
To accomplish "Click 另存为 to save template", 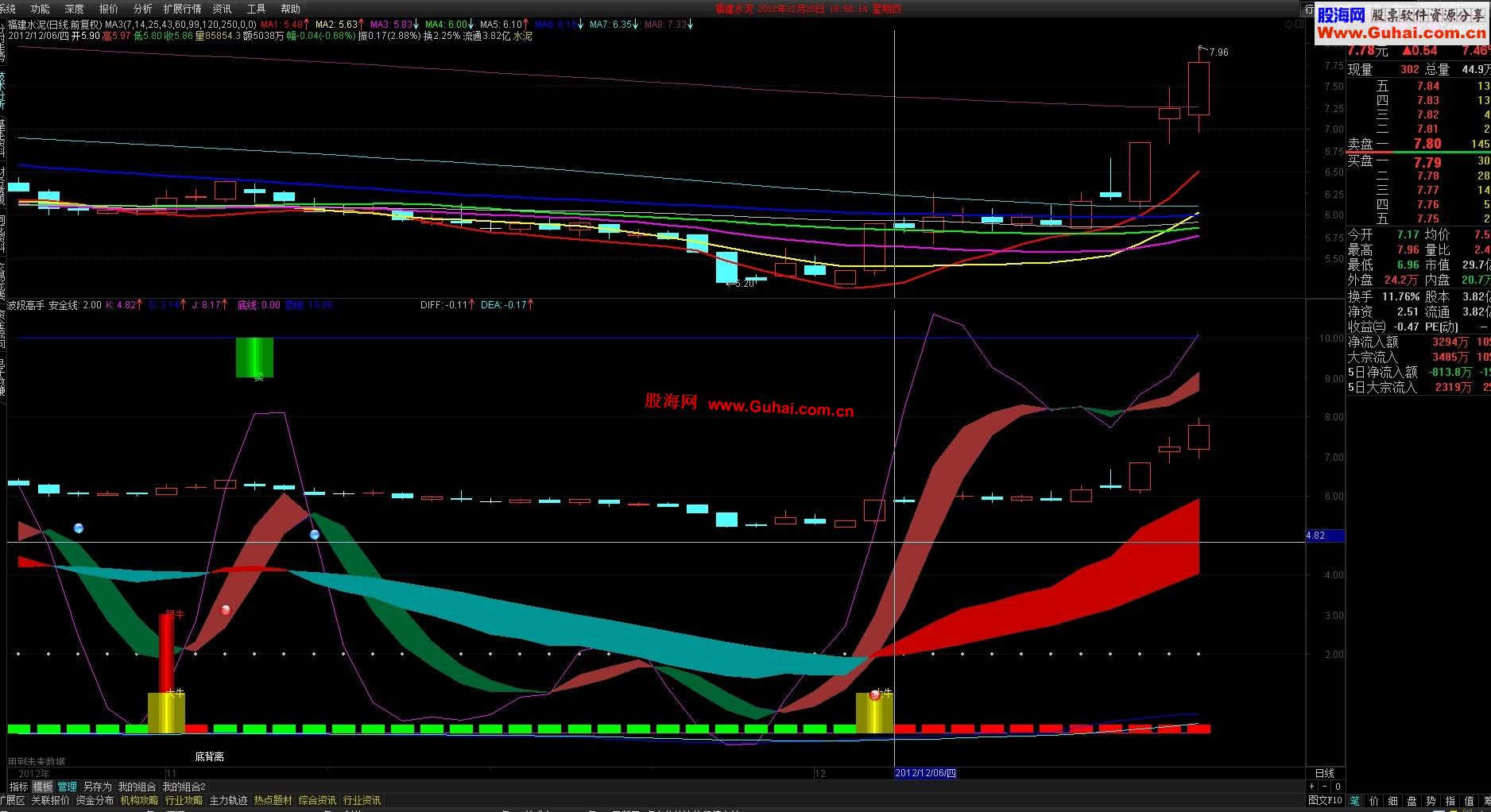I will click(x=98, y=787).
